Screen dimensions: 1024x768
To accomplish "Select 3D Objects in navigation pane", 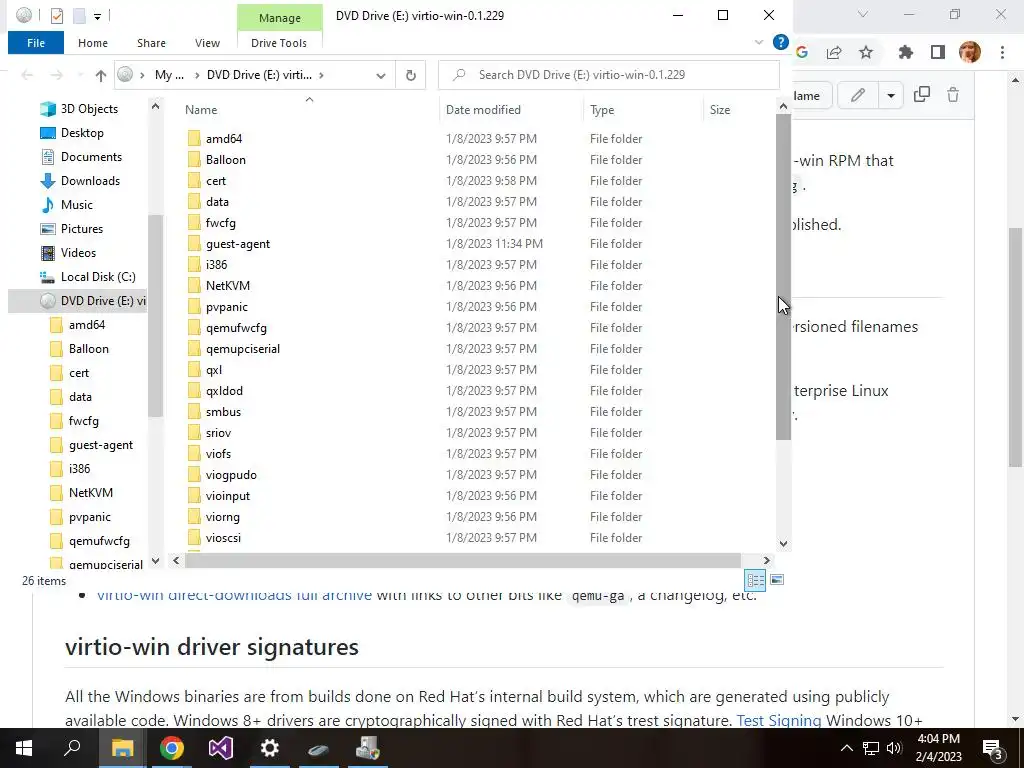I will coord(89,109).
